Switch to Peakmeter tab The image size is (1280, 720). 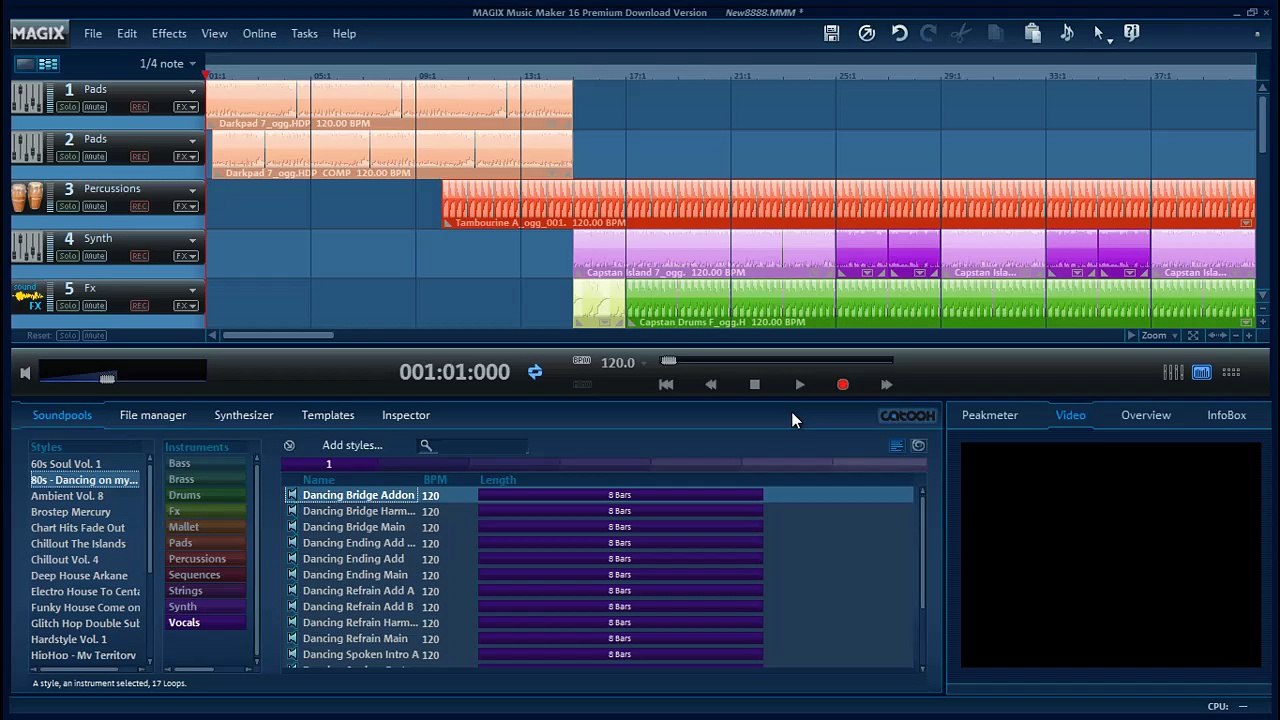click(x=990, y=415)
